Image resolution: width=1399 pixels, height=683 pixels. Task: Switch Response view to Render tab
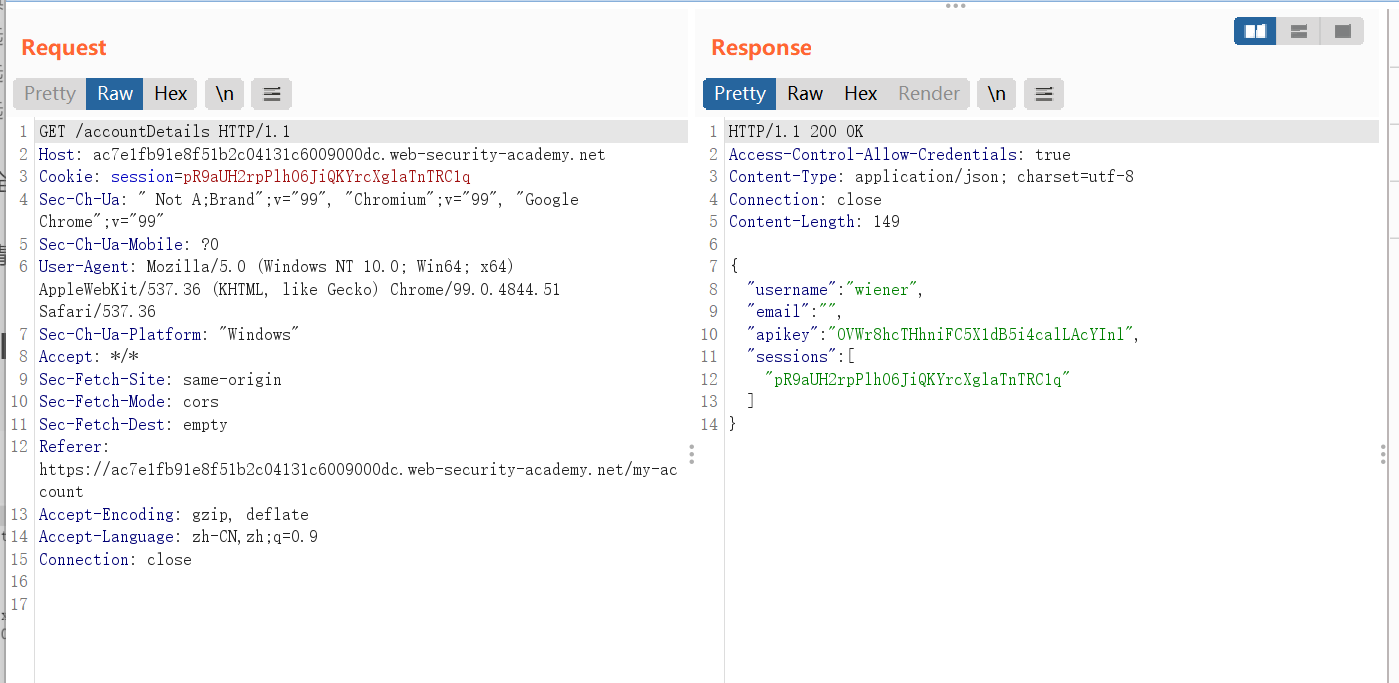click(929, 94)
